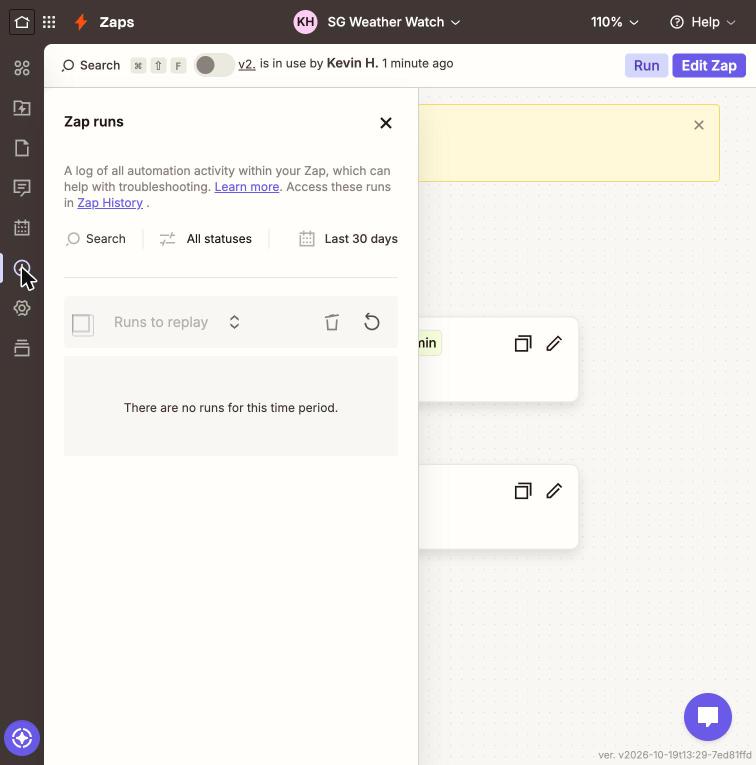Open the calendar sidebar icon
The width and height of the screenshot is (756, 765).
22,228
